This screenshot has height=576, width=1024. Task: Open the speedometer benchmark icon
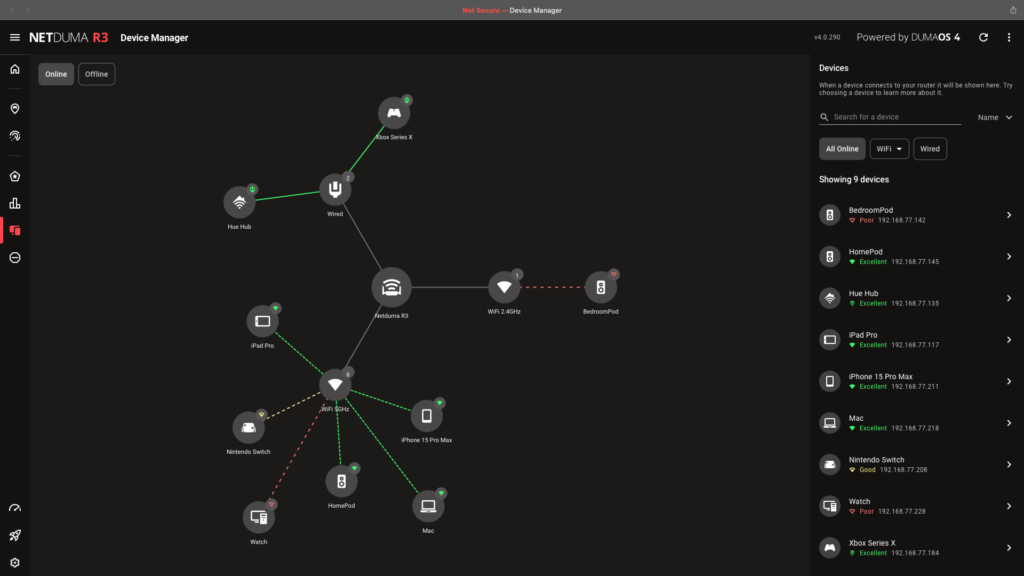14,508
